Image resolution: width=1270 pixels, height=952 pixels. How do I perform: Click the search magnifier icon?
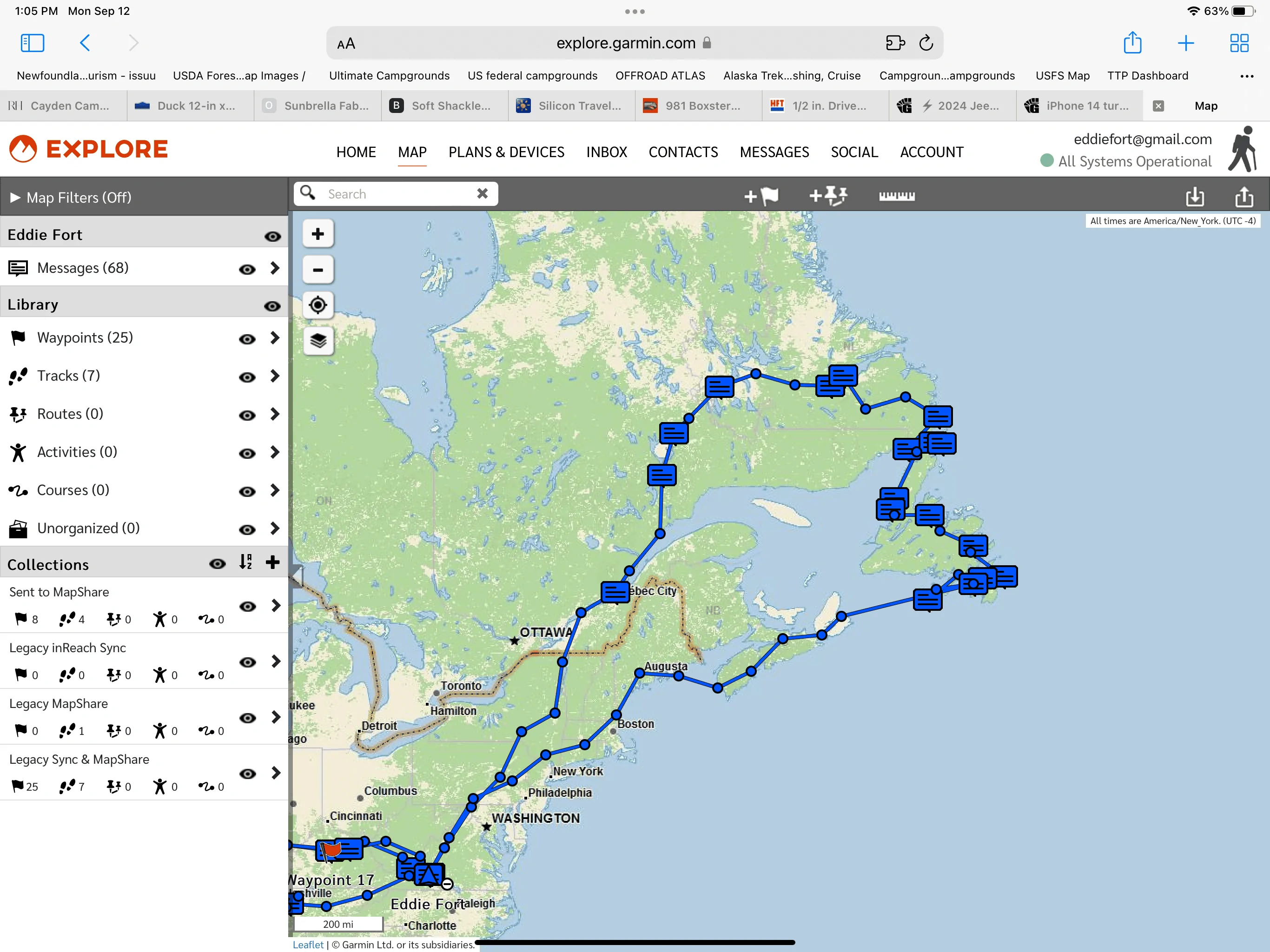point(308,193)
